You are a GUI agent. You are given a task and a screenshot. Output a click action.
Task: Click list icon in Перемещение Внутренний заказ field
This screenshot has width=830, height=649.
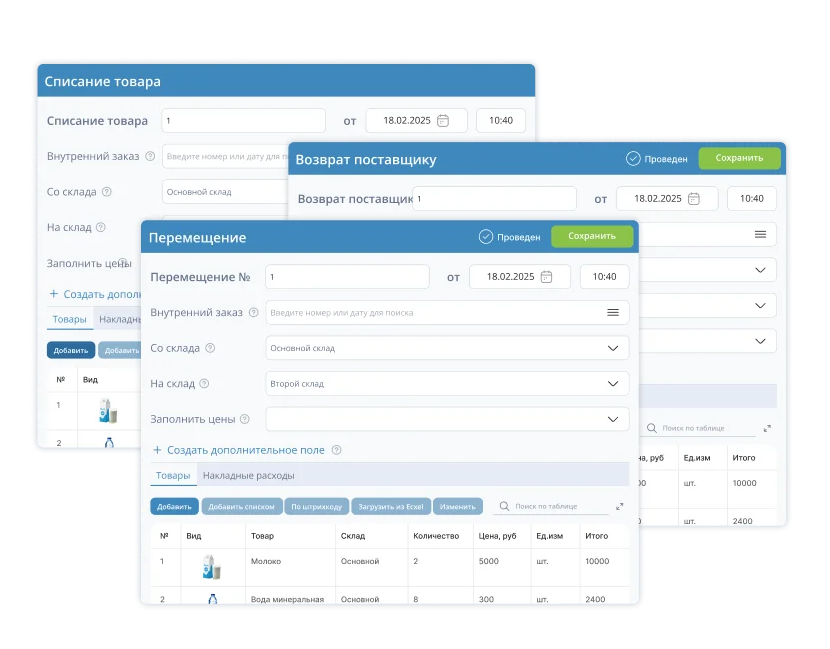click(x=613, y=313)
